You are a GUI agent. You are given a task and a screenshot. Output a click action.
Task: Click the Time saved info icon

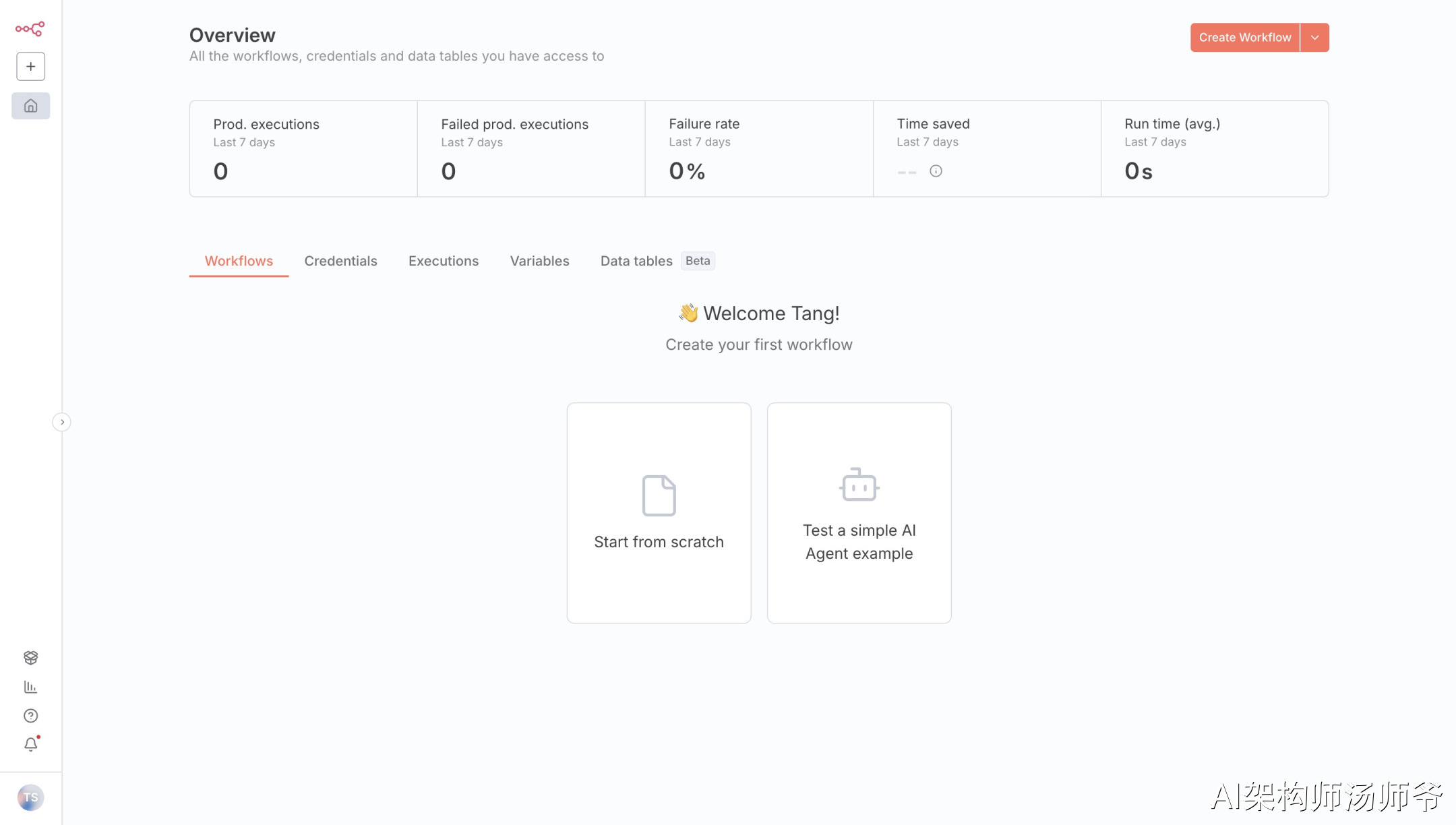[x=936, y=171]
